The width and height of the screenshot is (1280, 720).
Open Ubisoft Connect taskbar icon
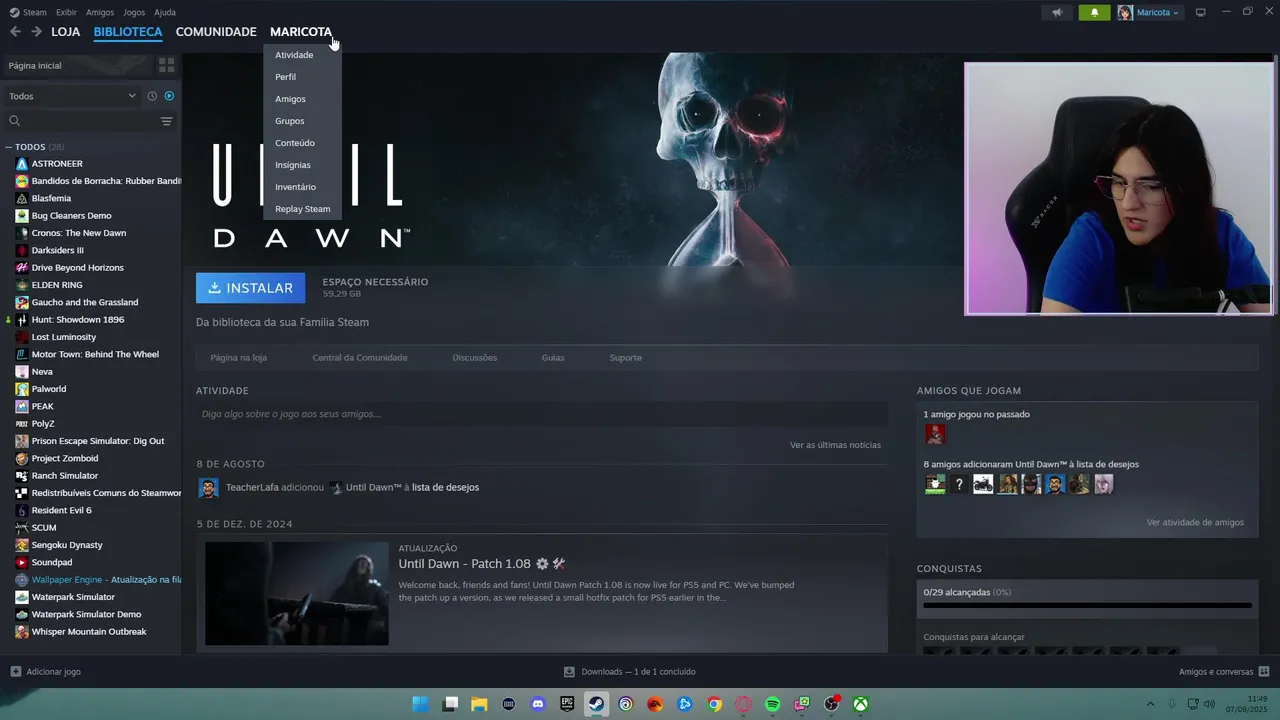tap(626, 704)
